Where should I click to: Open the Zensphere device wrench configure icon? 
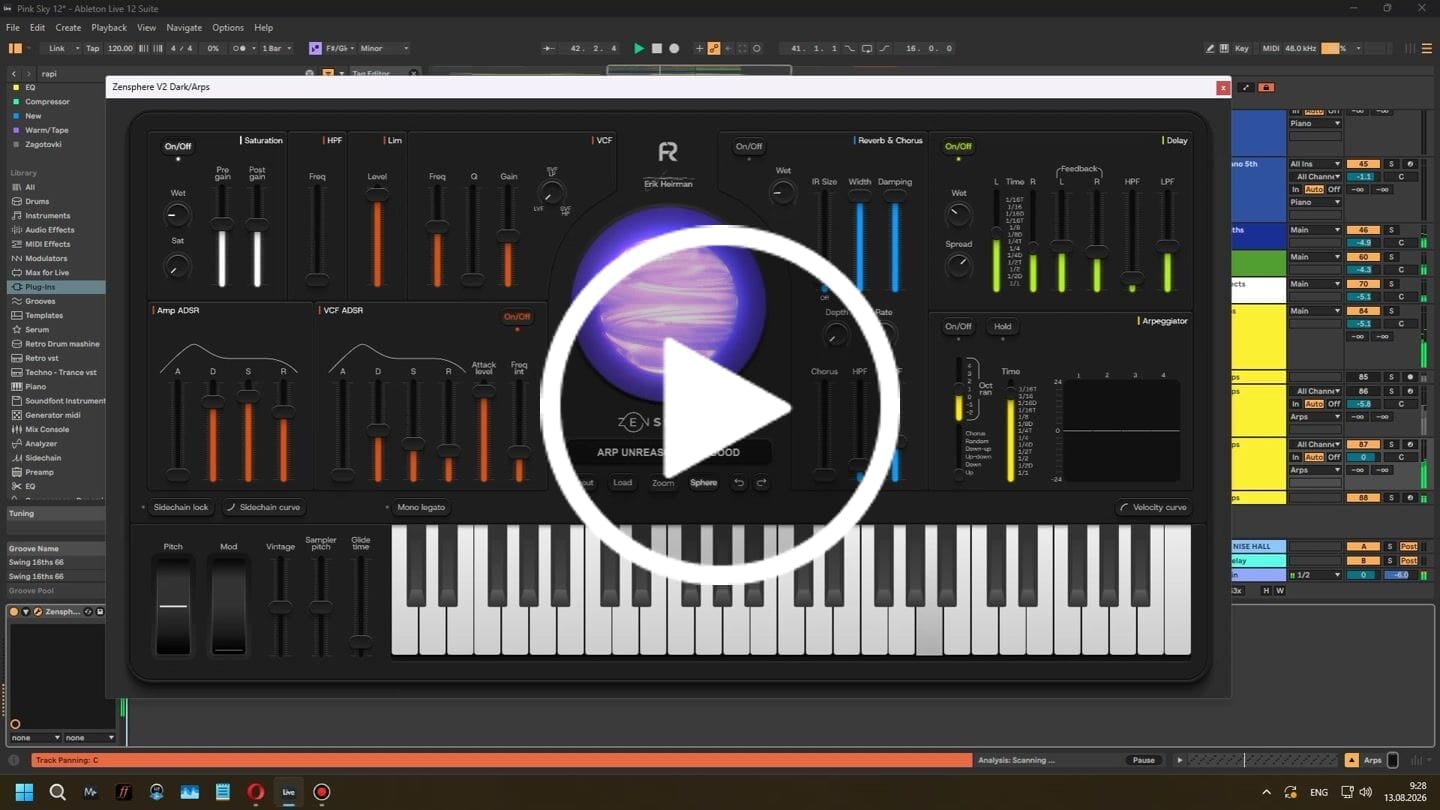click(37, 612)
